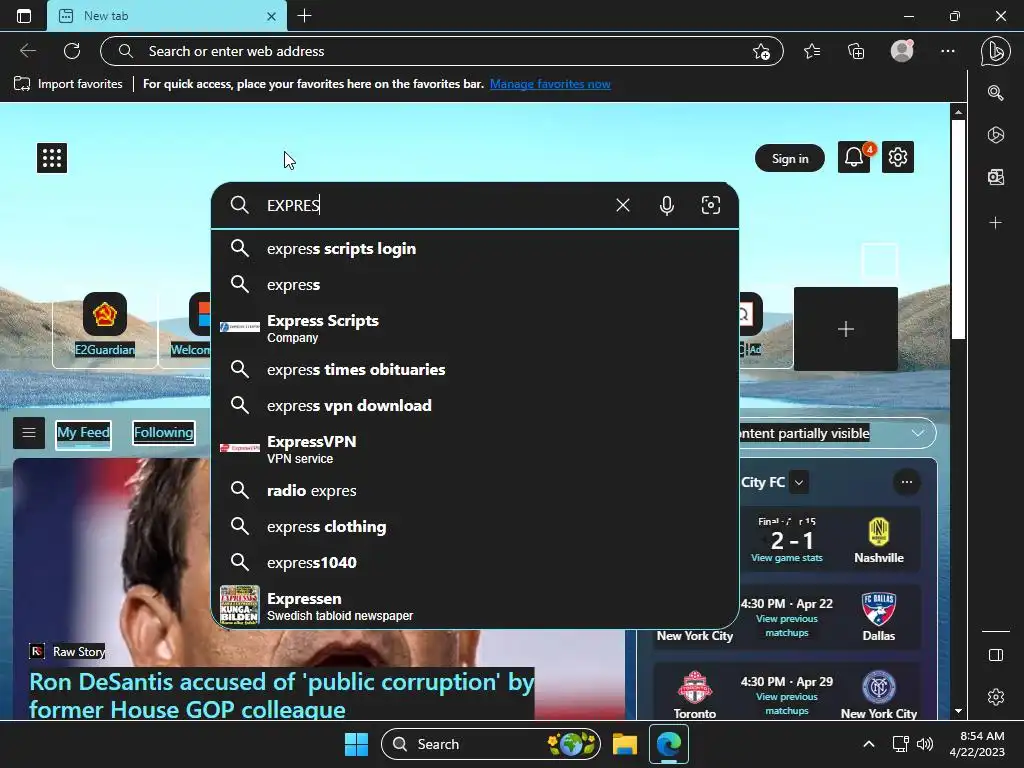Expand the City FC team dropdown
Image resolution: width=1024 pixels, height=768 pixels.
point(799,483)
